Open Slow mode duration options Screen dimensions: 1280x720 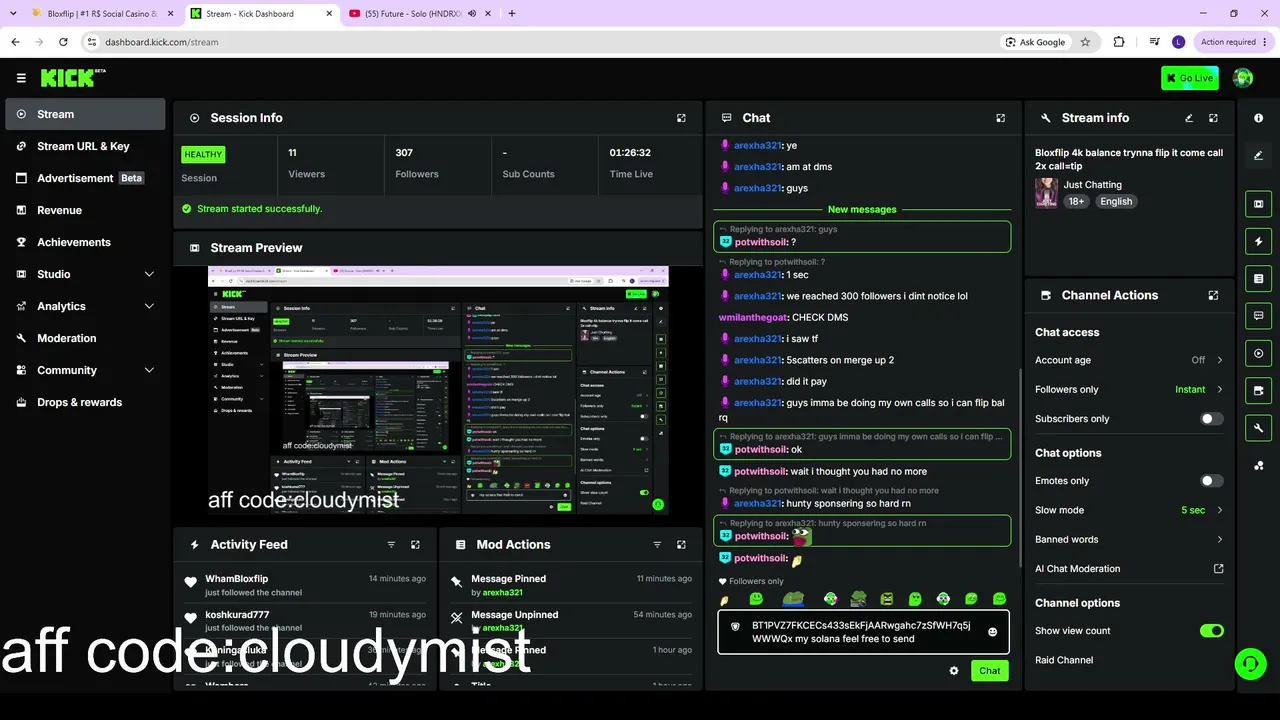[1129, 510]
